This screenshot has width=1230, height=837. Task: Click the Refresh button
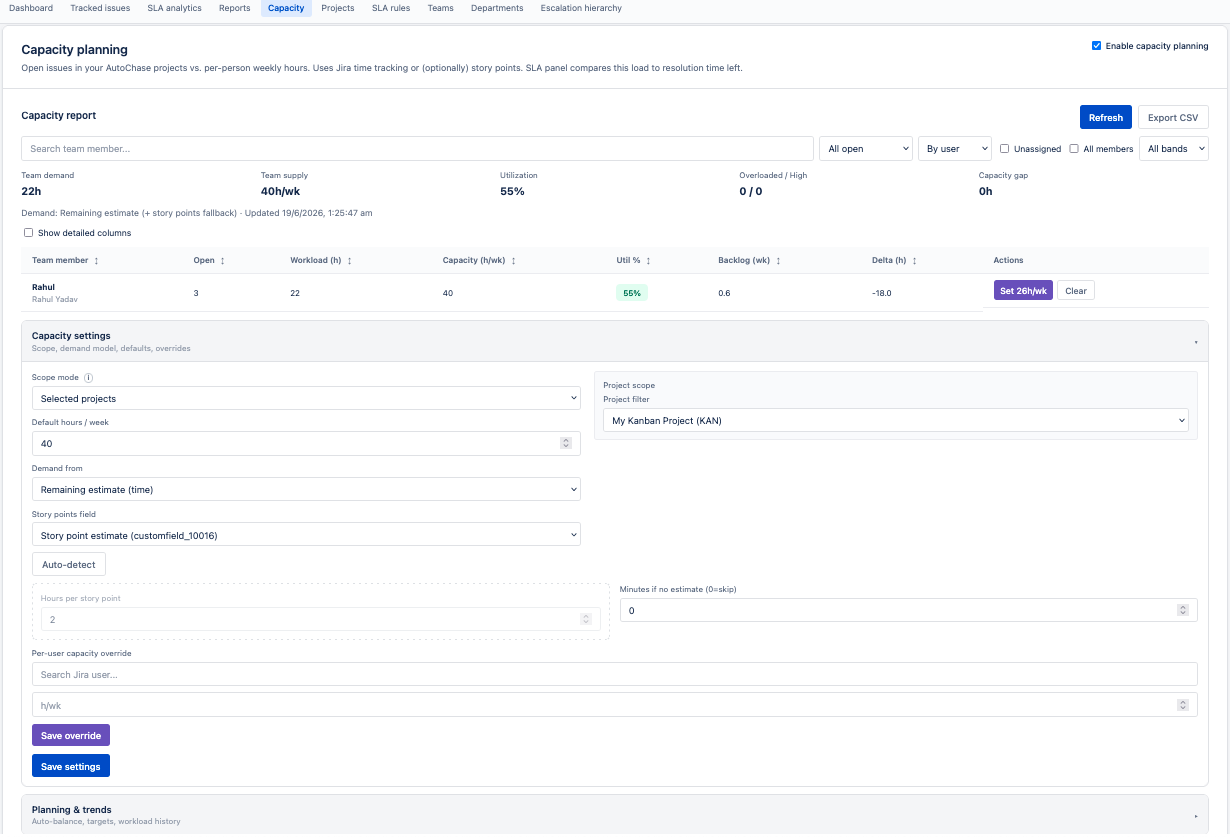click(1106, 117)
